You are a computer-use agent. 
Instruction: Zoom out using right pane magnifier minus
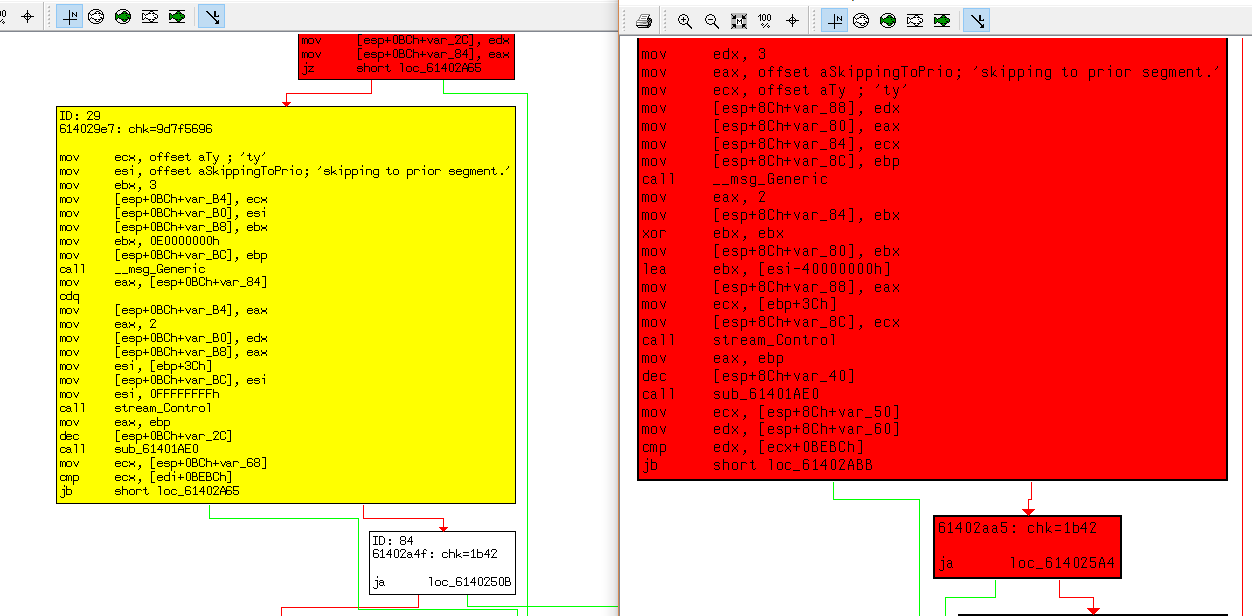click(712, 20)
